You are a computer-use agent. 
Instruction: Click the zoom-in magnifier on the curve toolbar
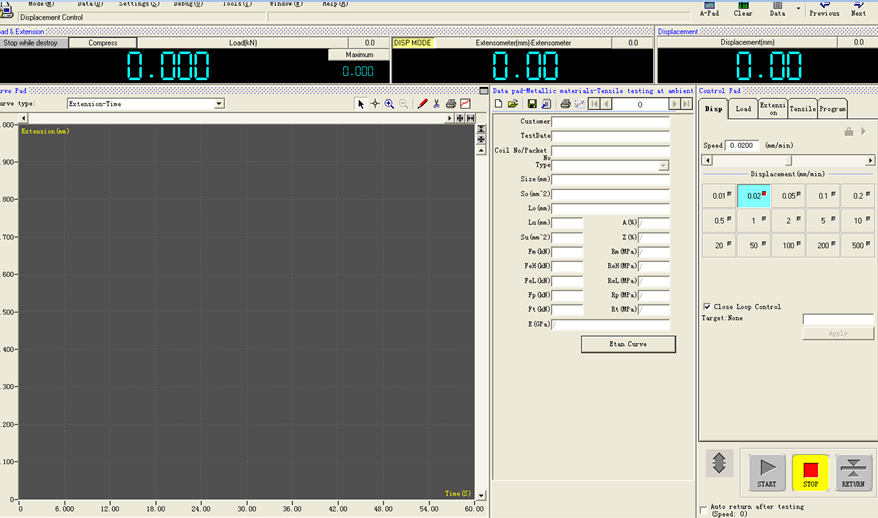click(389, 104)
